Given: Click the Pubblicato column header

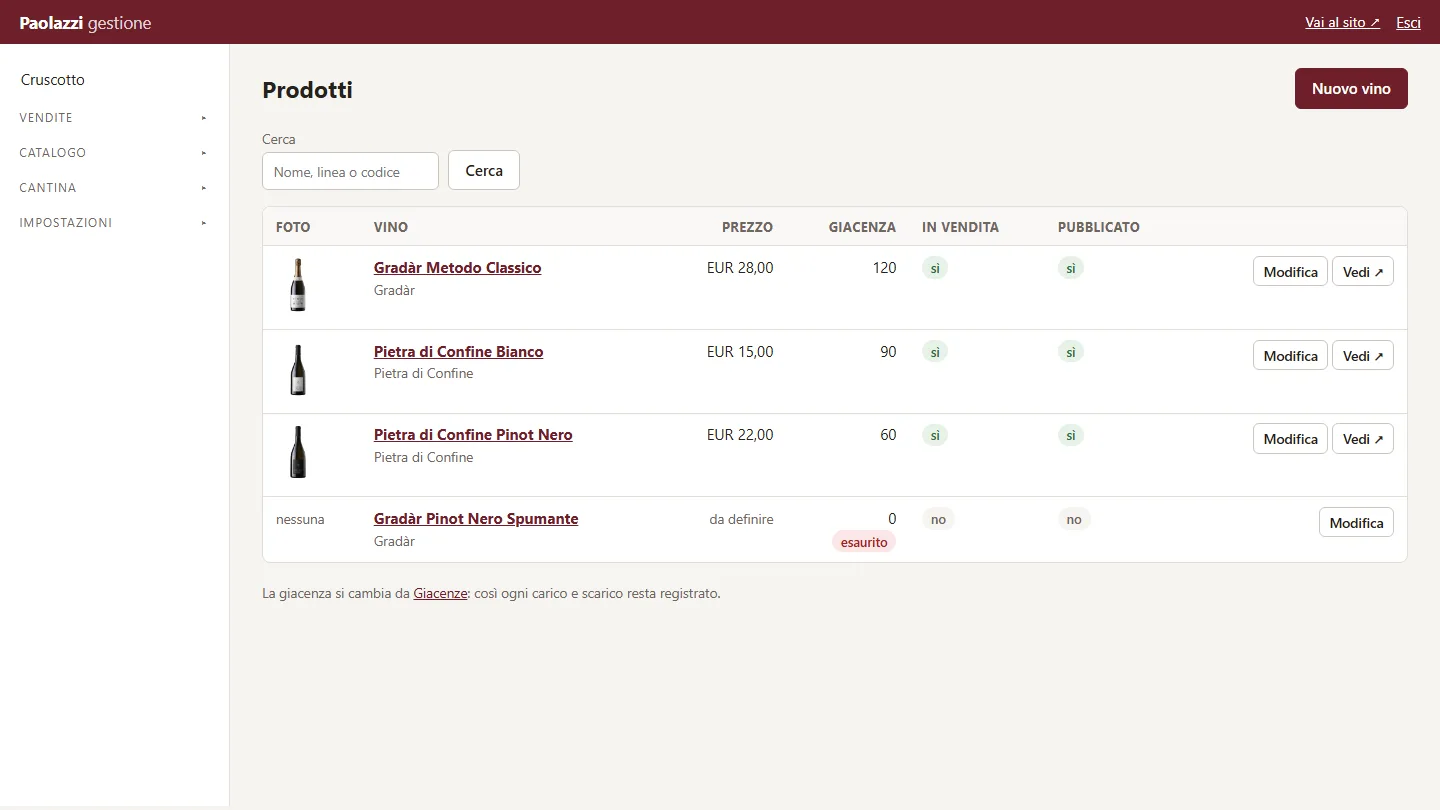Looking at the screenshot, I should pyautogui.click(x=1099, y=227).
